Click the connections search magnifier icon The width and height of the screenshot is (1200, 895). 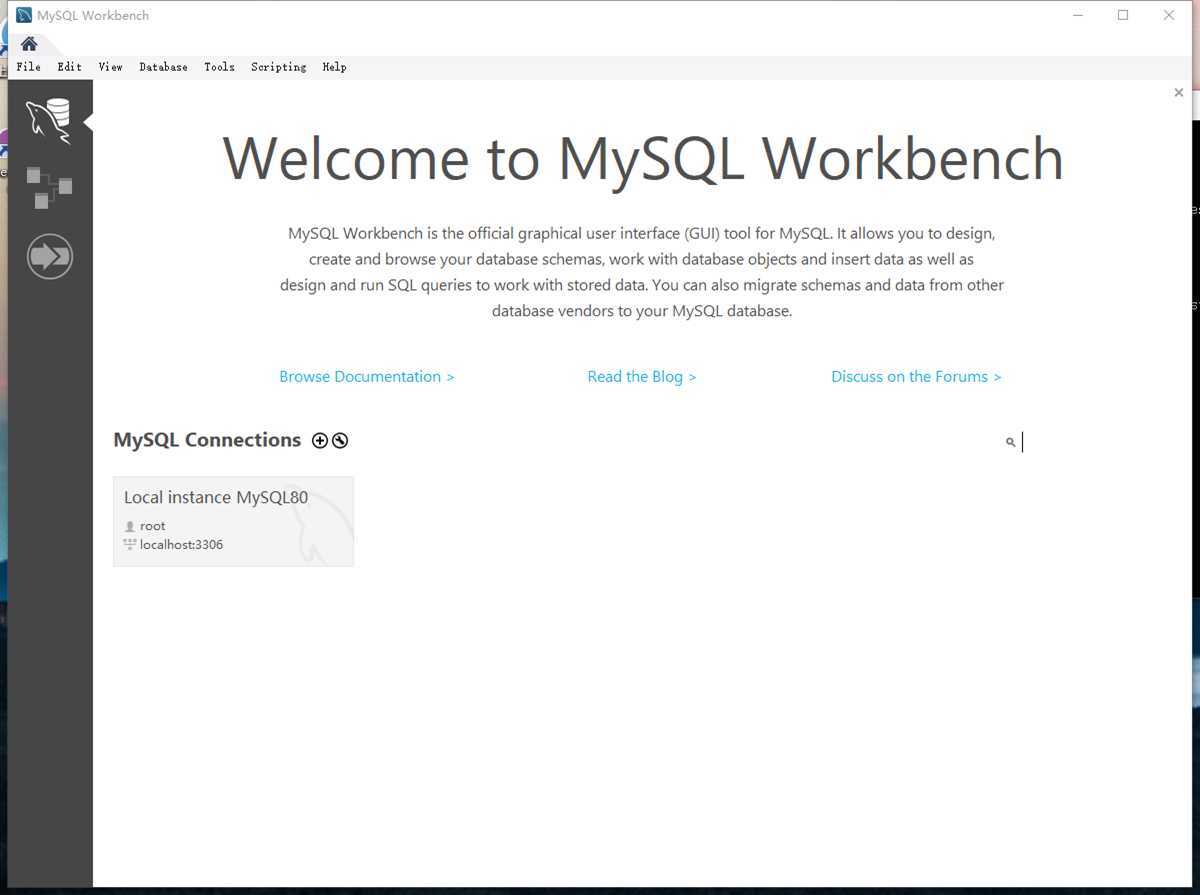(1010, 442)
